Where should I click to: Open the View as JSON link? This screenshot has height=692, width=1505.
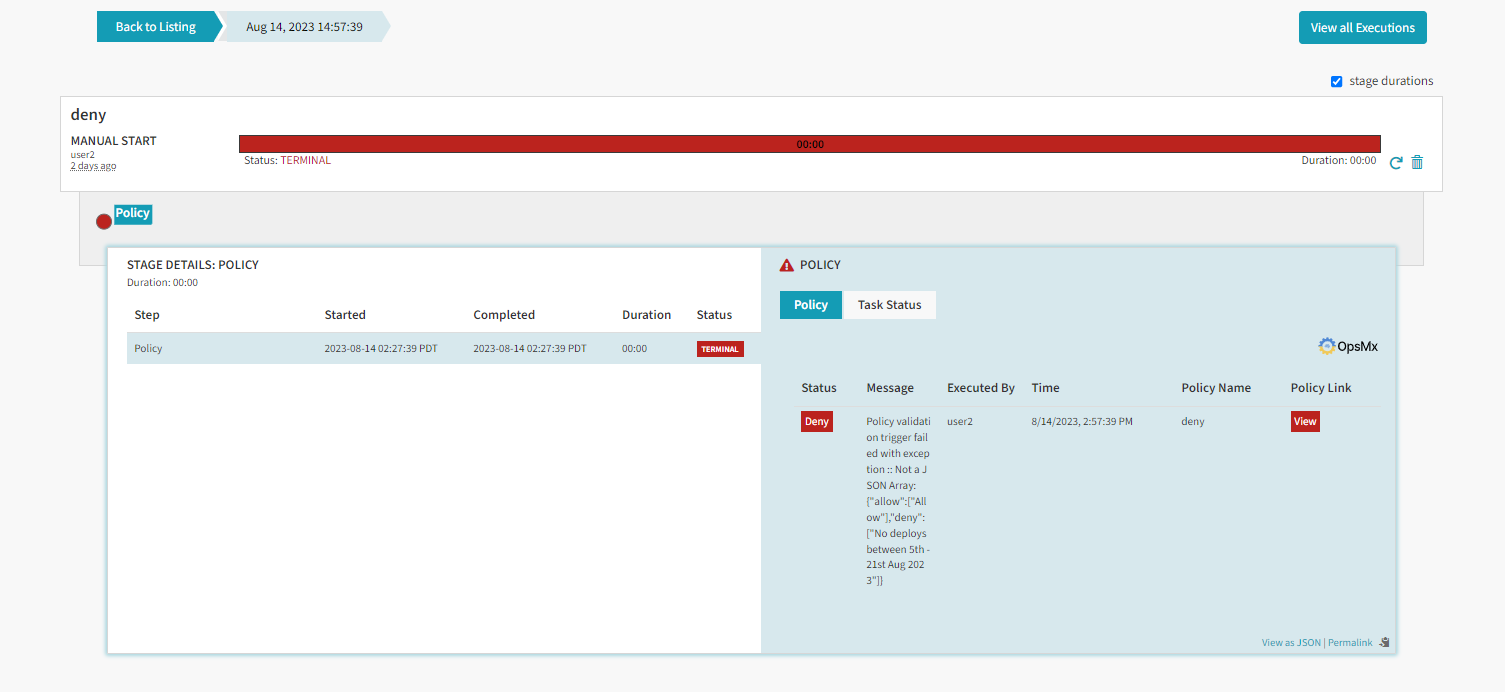[x=1290, y=643]
